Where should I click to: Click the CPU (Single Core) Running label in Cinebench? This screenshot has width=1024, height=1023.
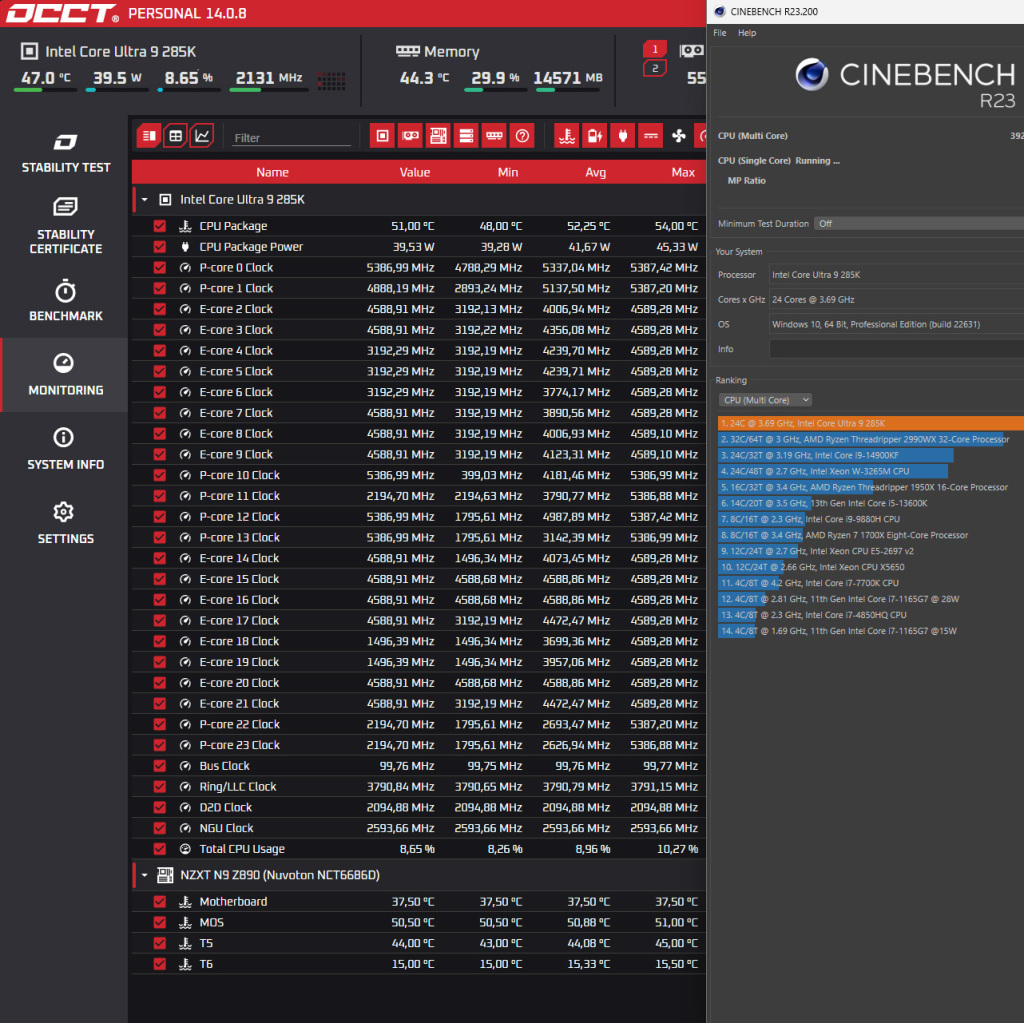point(778,161)
